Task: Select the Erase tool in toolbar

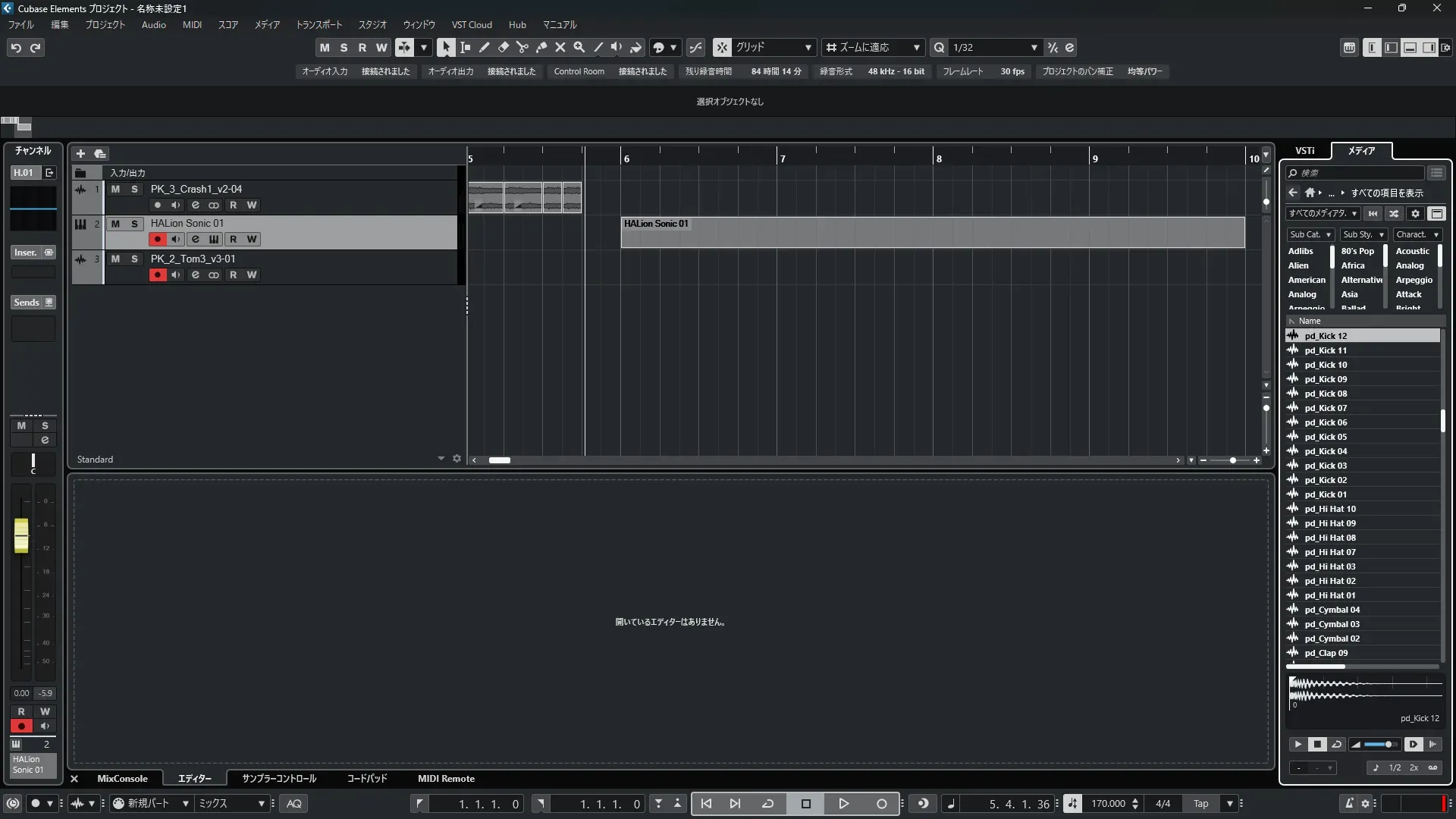Action: 503,47
